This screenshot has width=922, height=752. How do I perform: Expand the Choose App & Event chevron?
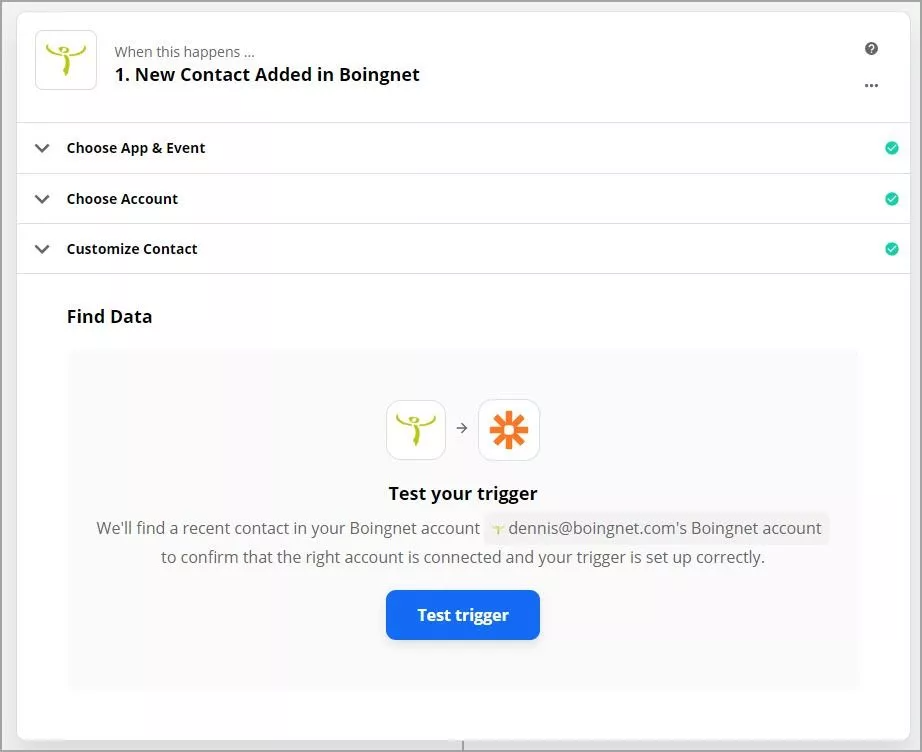[42, 148]
